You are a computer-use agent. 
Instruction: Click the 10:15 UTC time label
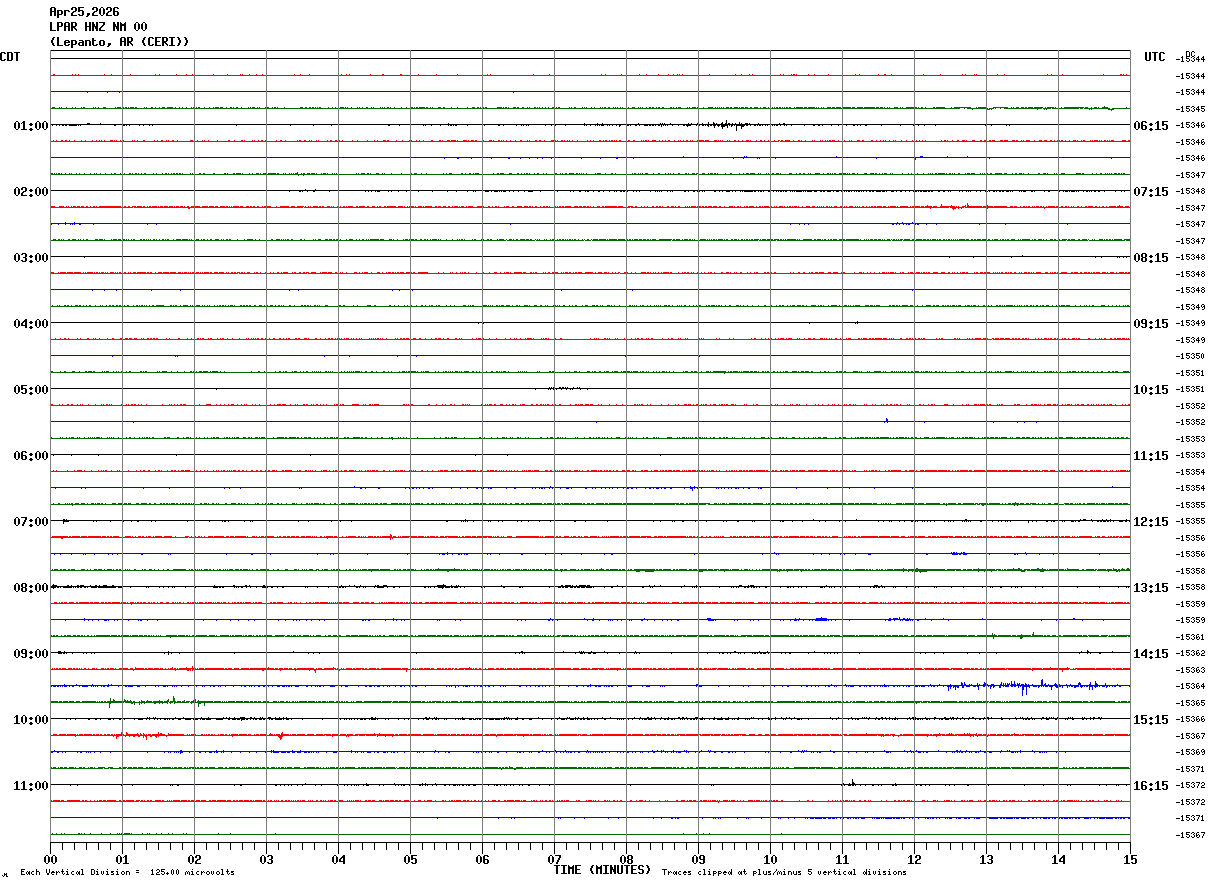pyautogui.click(x=1150, y=390)
